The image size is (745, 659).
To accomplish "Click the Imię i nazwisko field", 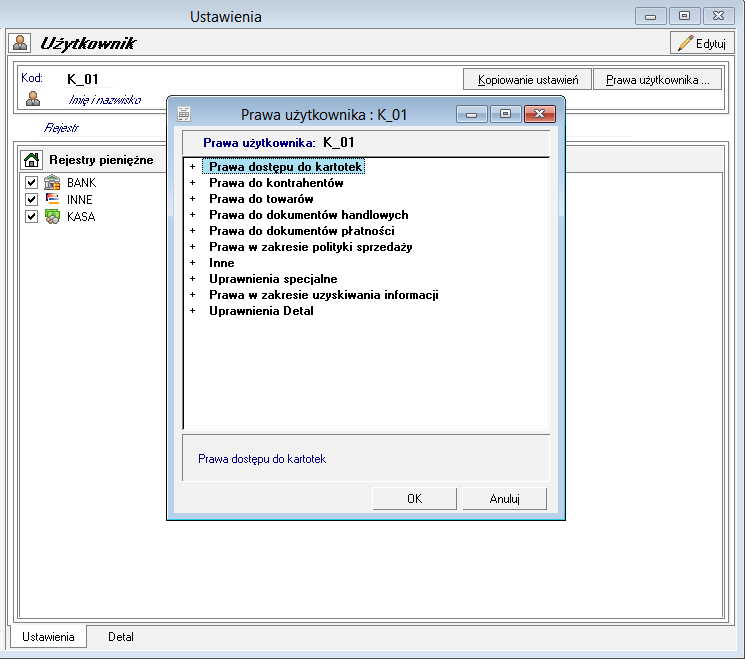I will 105,100.
